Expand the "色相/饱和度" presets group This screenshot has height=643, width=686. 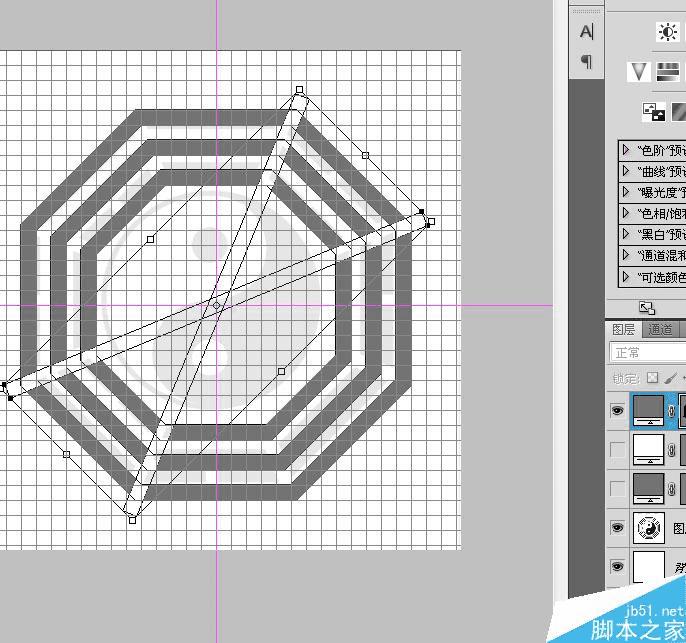tap(626, 213)
